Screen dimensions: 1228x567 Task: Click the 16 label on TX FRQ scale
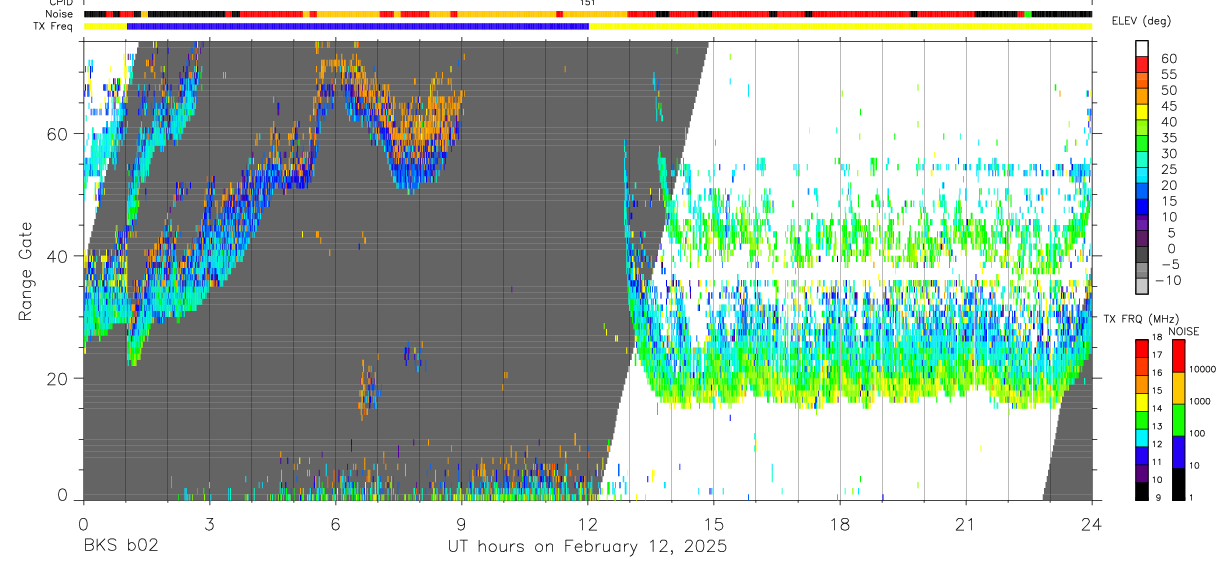(1157, 374)
